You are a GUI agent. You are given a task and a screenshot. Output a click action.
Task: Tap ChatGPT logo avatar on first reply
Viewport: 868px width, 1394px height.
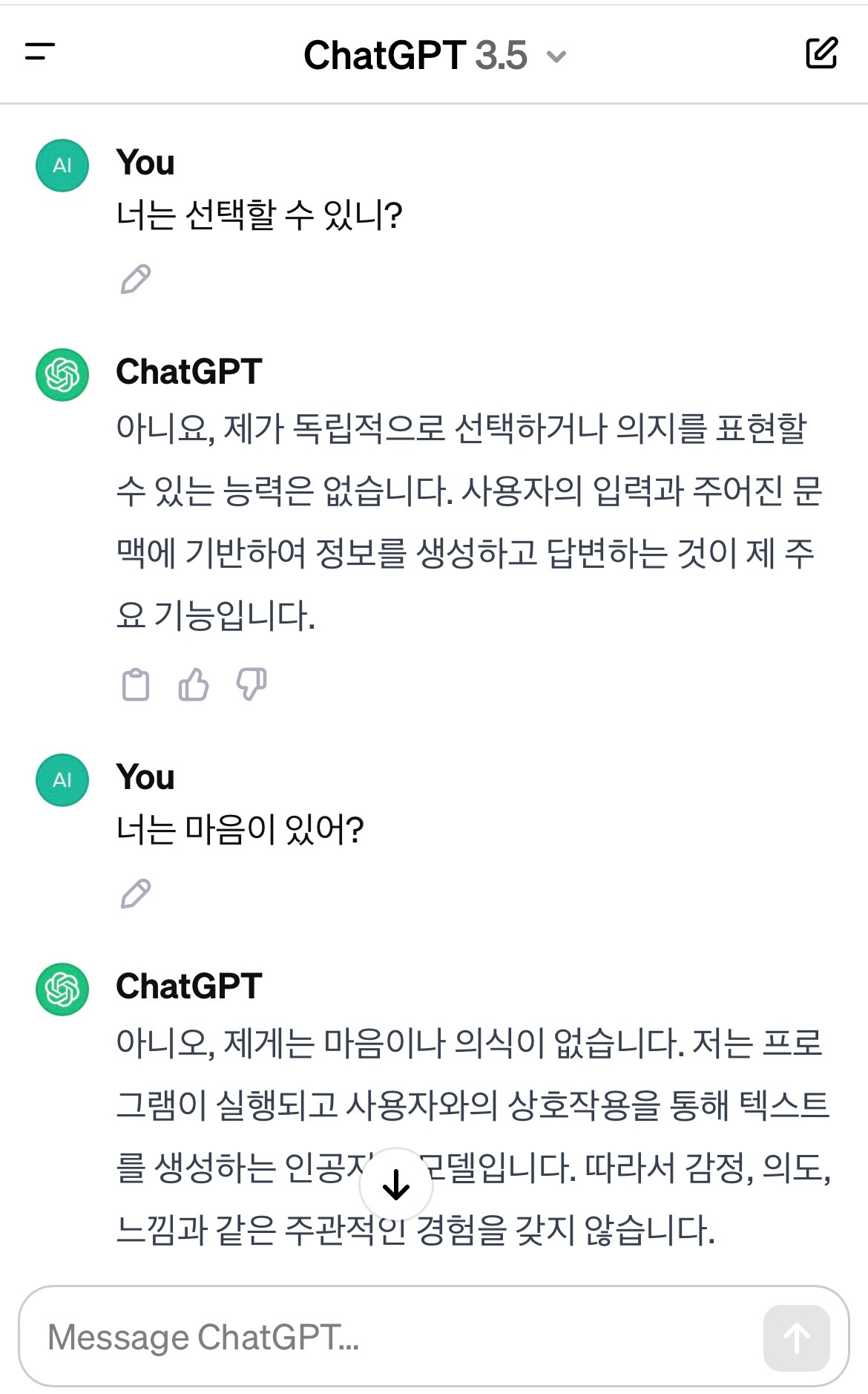(x=62, y=375)
